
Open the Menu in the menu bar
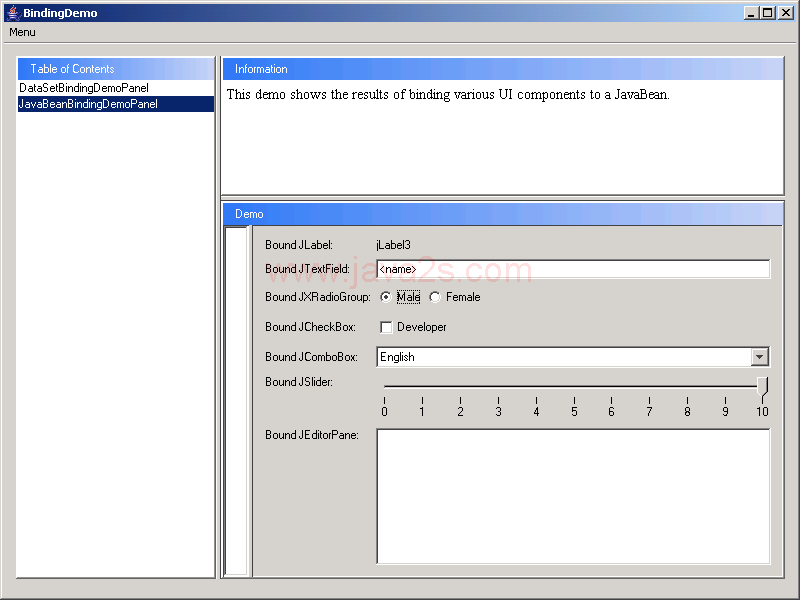(x=22, y=32)
